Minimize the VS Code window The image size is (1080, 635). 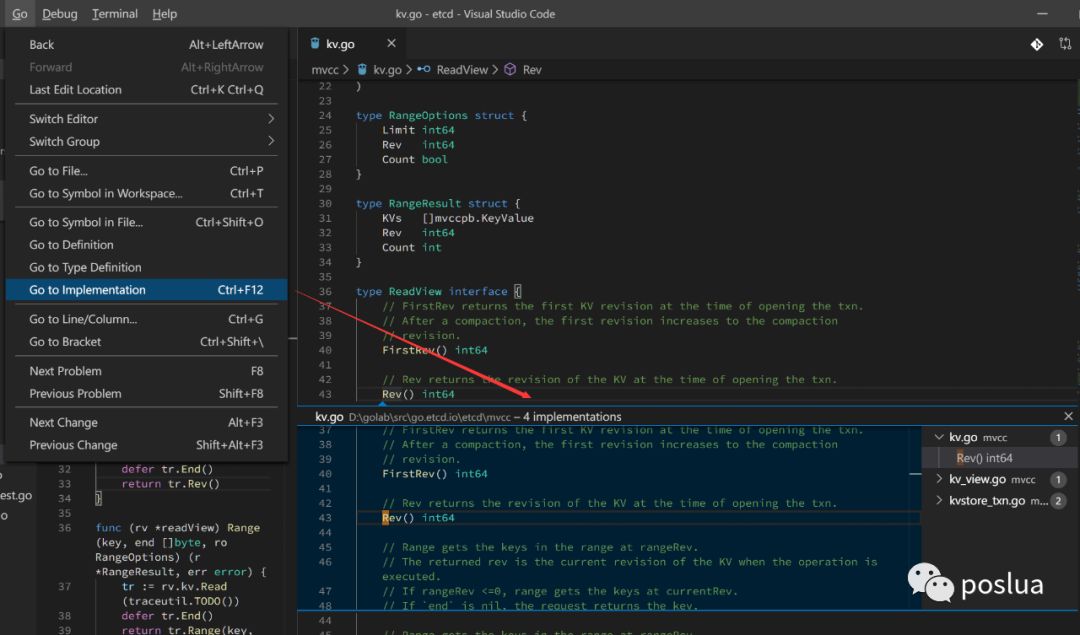click(1042, 14)
